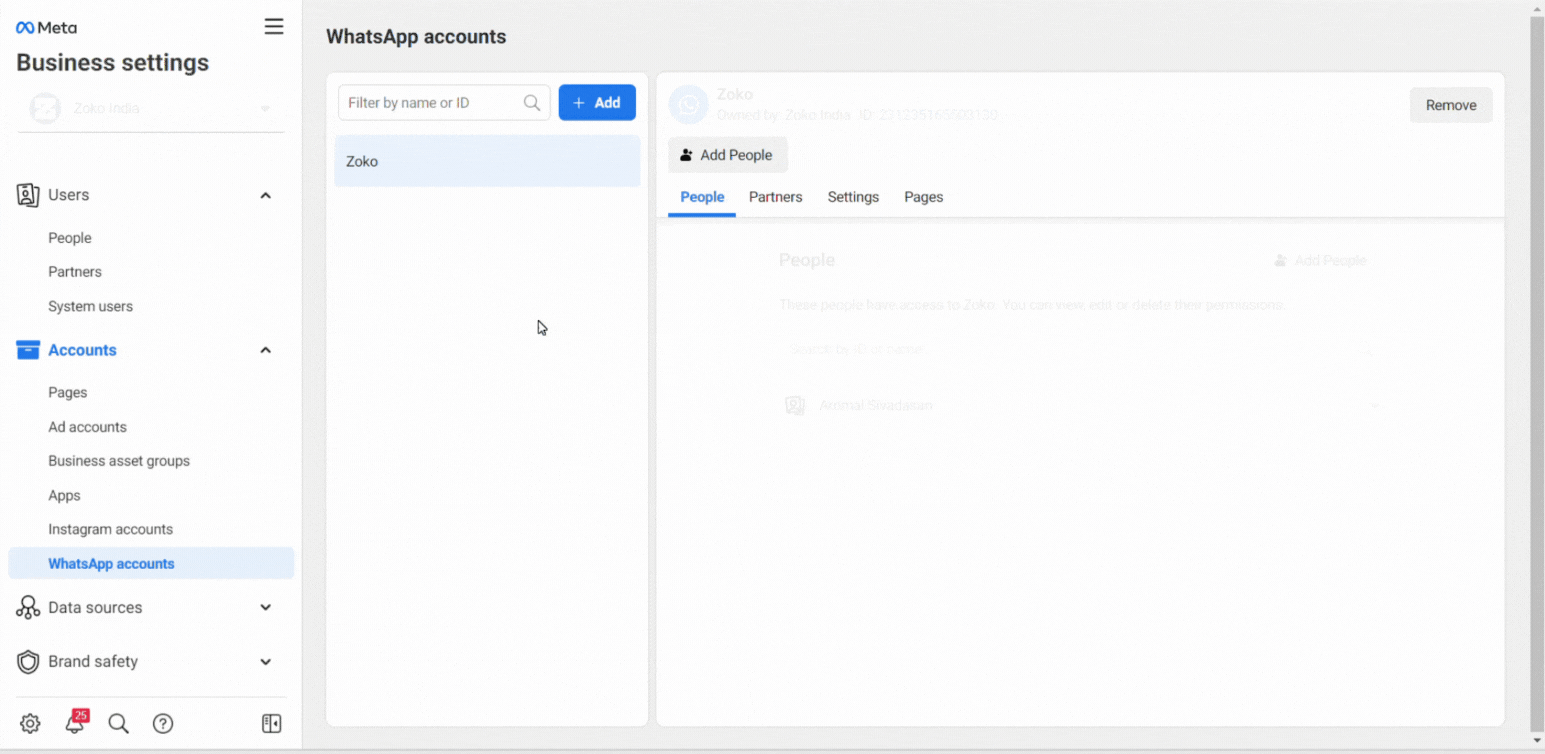Click the Users section icon
The image size is (1545, 754).
point(28,195)
